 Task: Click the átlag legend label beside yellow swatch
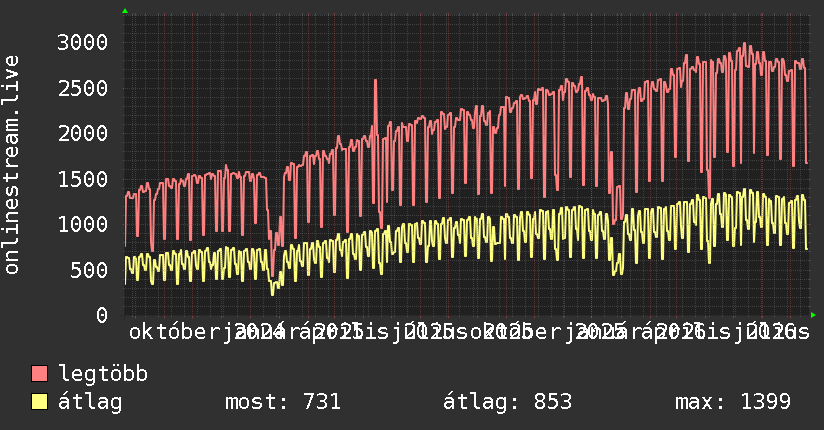(90, 402)
